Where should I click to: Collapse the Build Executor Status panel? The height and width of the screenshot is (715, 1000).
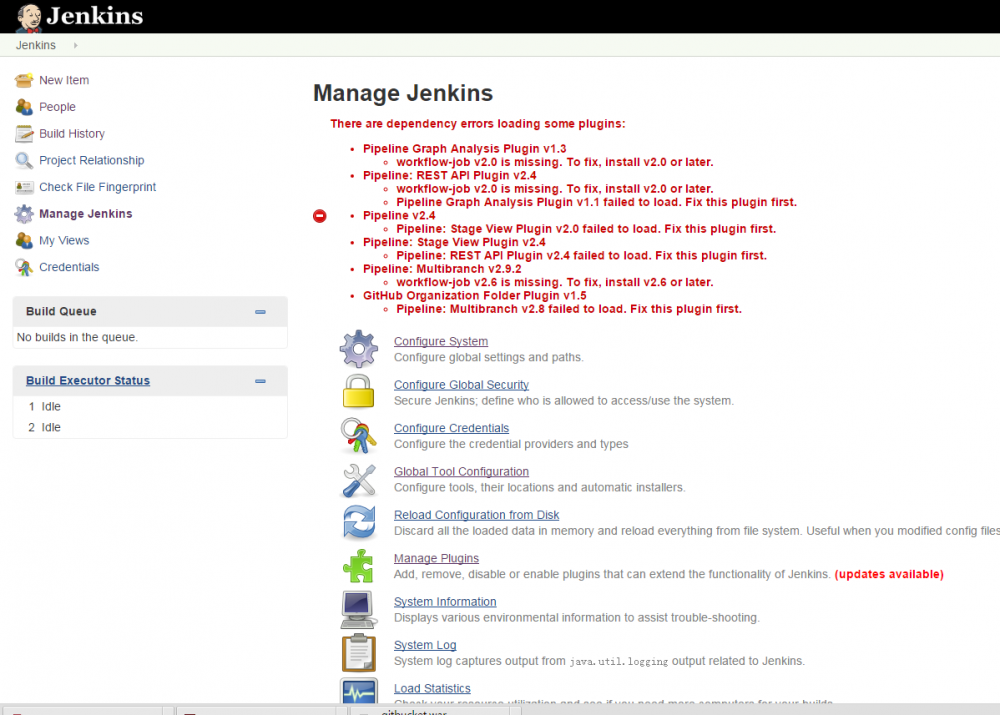pyautogui.click(x=260, y=381)
